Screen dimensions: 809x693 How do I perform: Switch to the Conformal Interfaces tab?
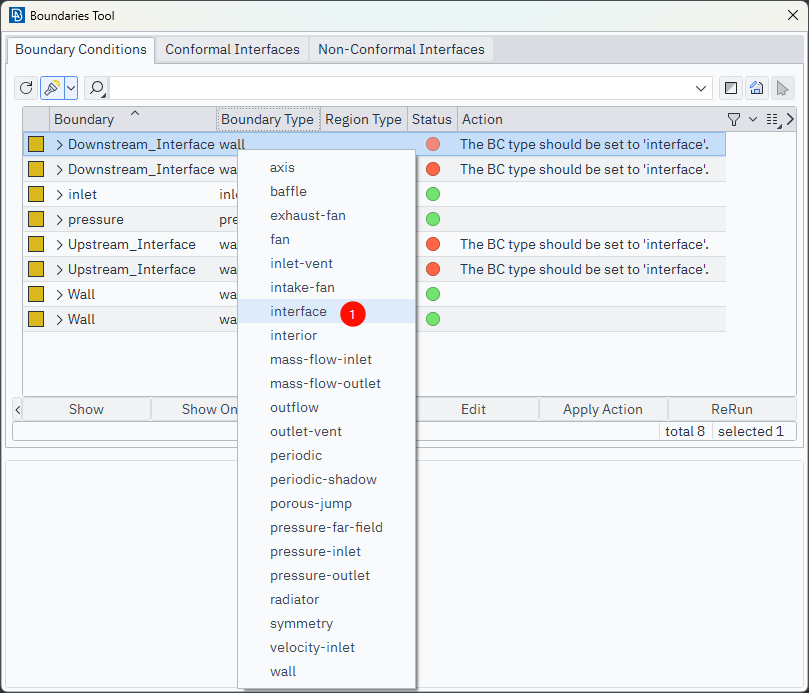(x=232, y=49)
